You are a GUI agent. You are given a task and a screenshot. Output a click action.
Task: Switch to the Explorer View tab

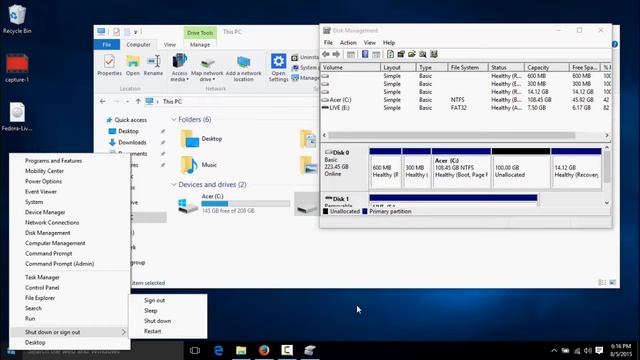point(170,44)
